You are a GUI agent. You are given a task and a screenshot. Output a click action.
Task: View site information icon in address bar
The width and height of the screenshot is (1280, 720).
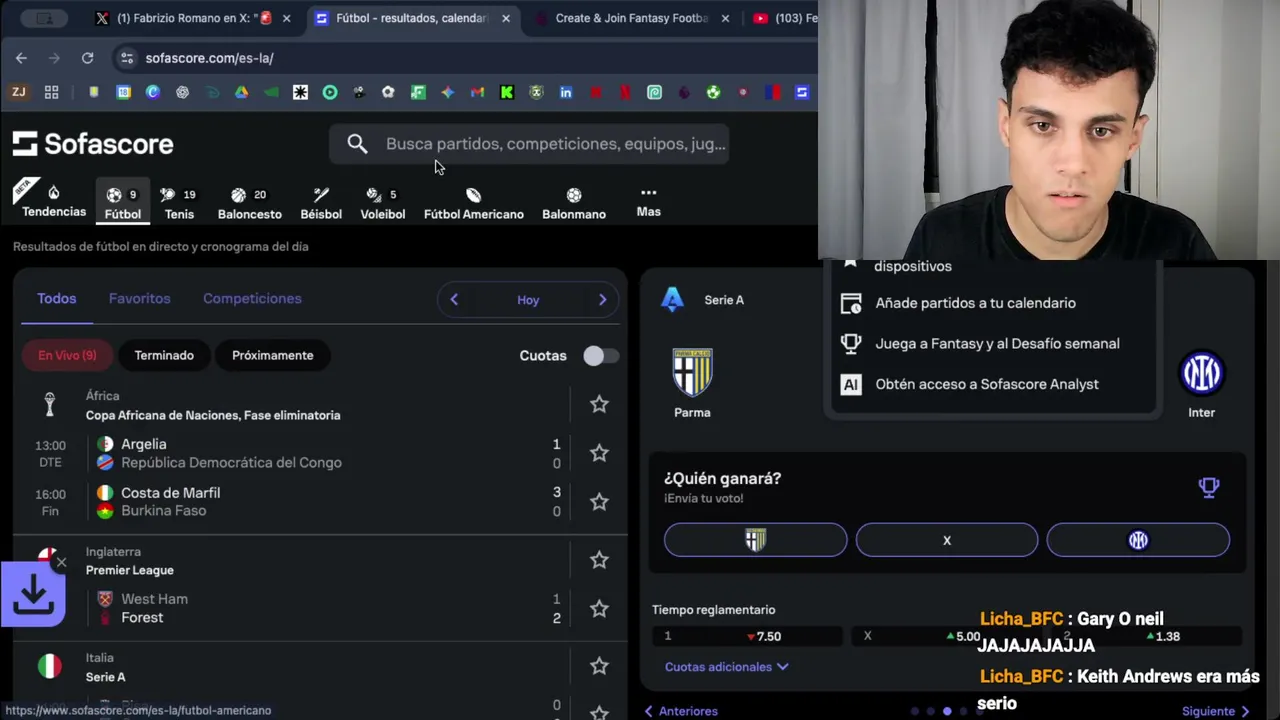pos(127,58)
